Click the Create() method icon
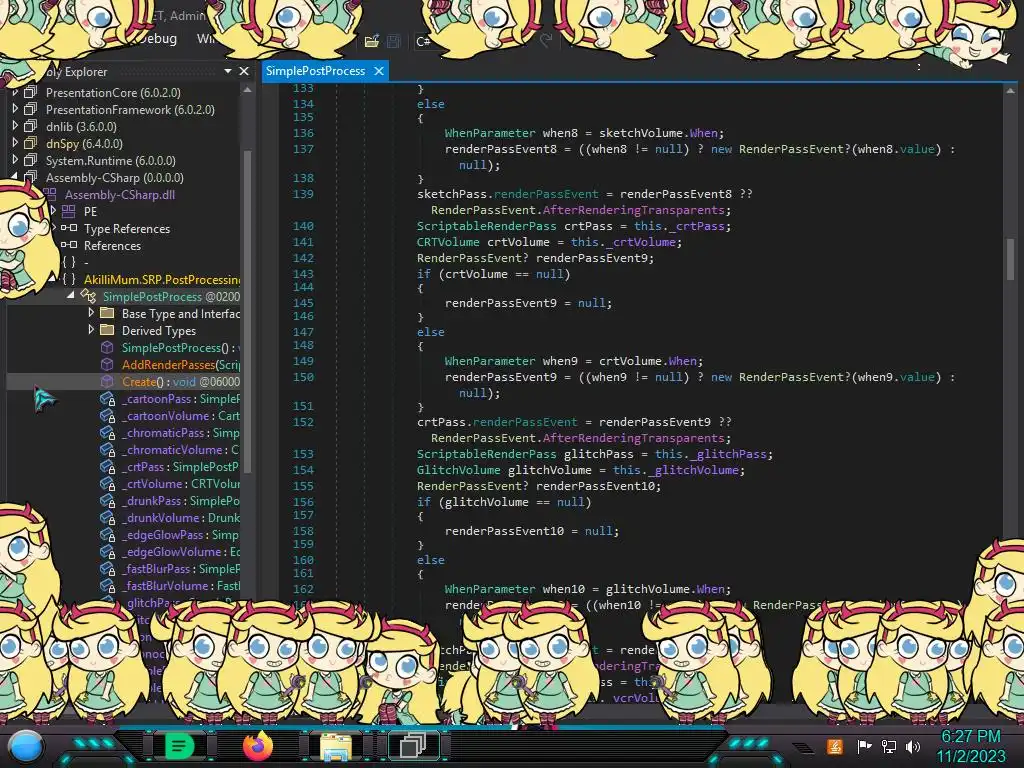Viewport: 1024px width, 768px height. 107,381
